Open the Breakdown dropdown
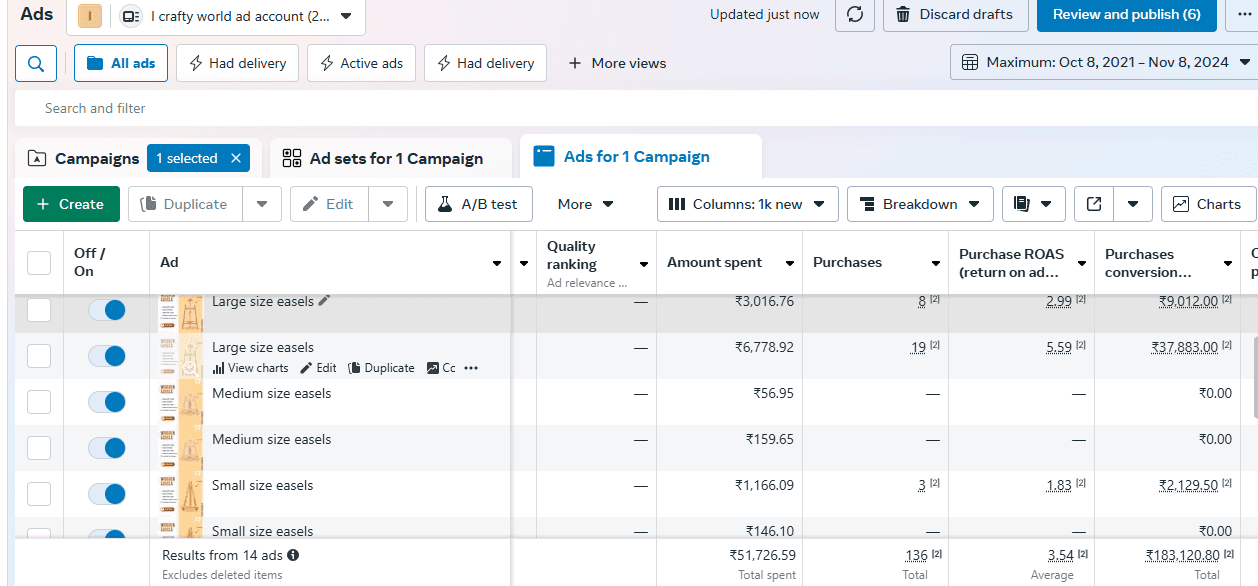 coord(920,204)
